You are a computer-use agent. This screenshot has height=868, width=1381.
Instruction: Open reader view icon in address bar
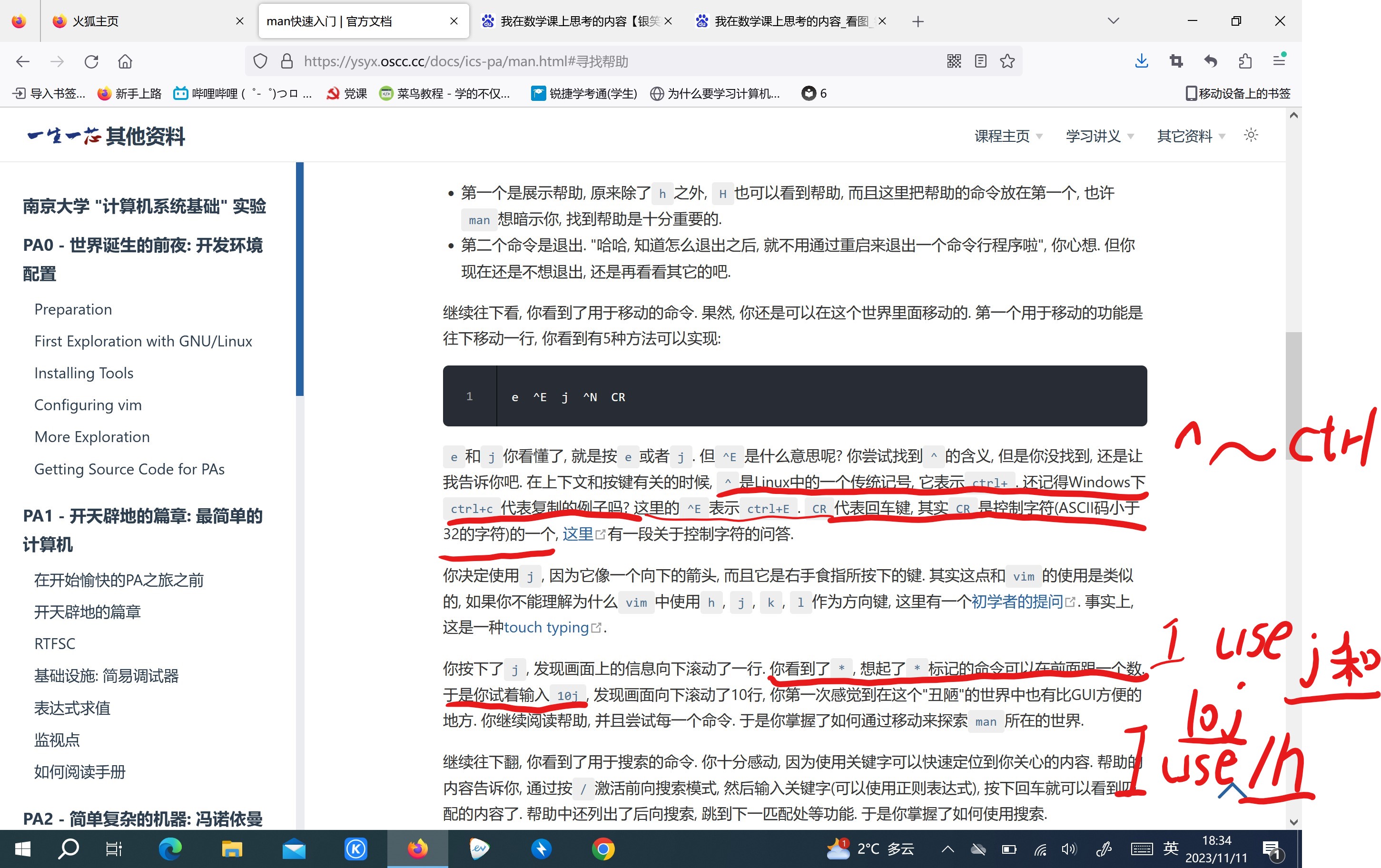pos(981,61)
